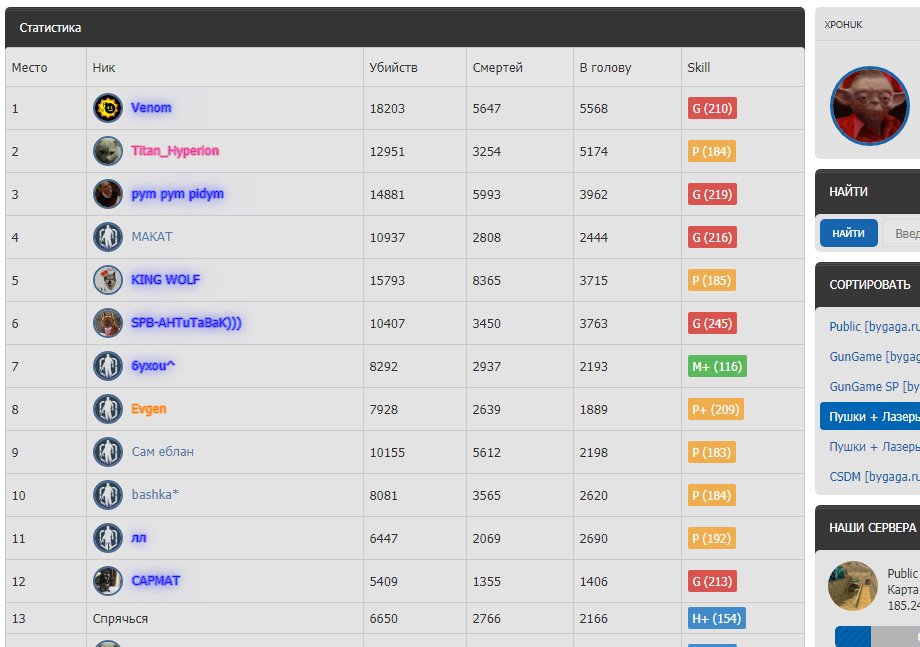This screenshot has height=647, width=920.
Task: Click лл player's default avatar
Action: [x=107, y=538]
